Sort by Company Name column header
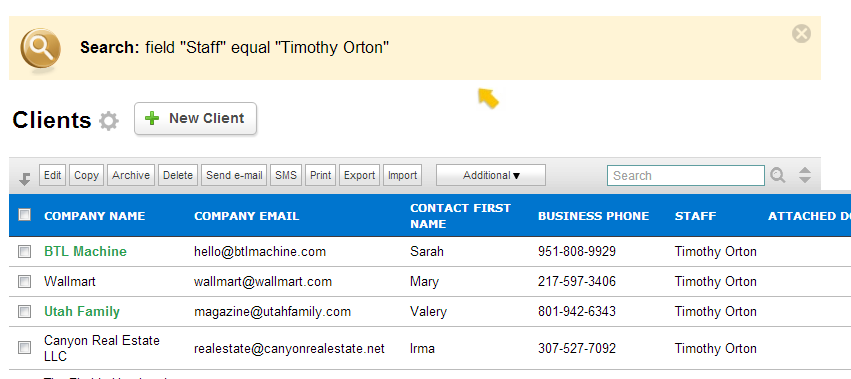This screenshot has height=379, width=851. [x=94, y=216]
